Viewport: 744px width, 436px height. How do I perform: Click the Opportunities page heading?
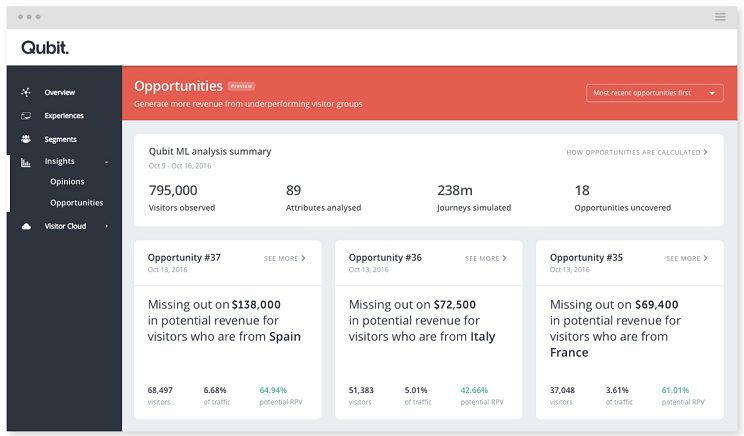tap(178, 86)
